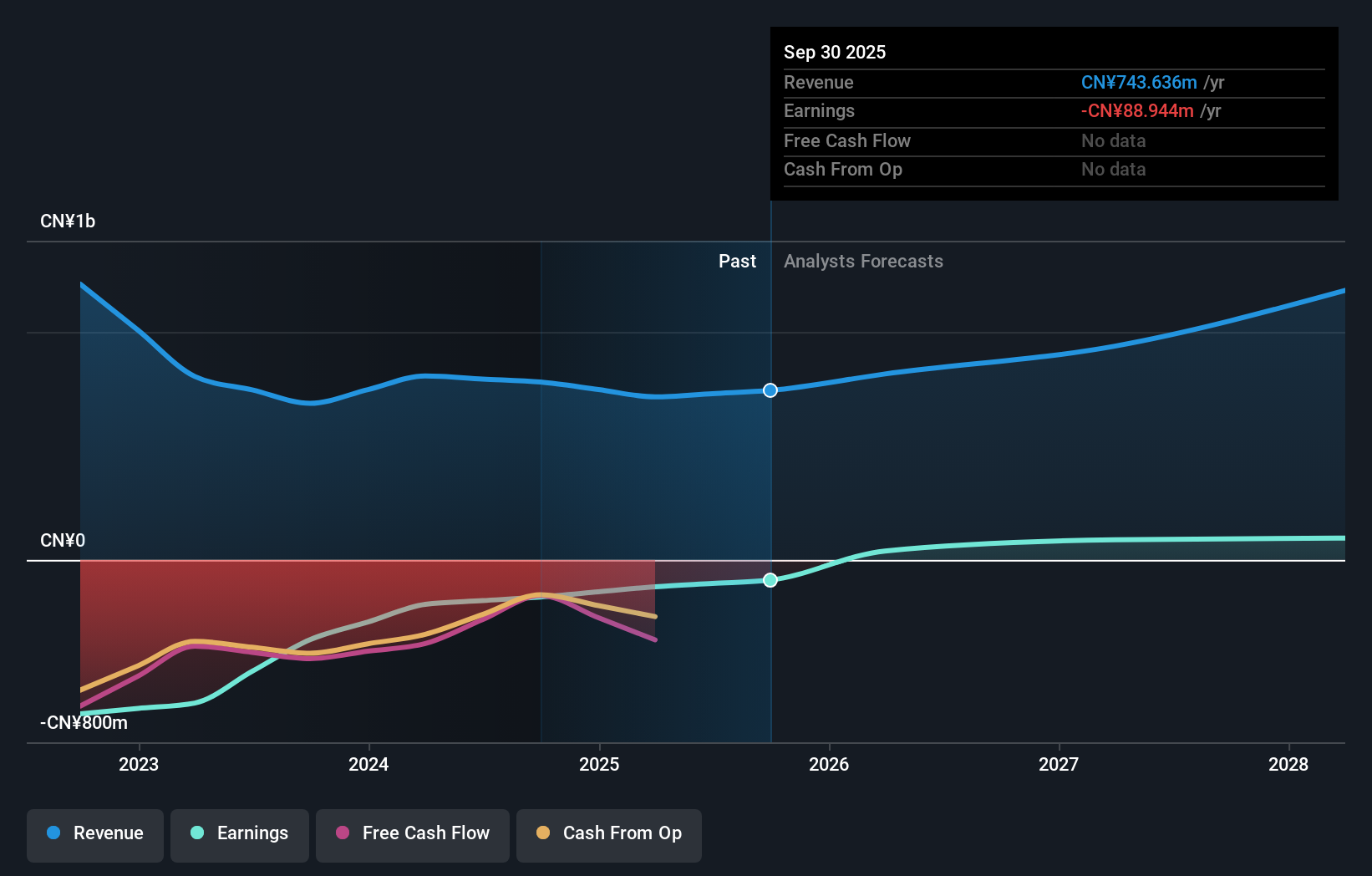
Task: Click the 2027 axis label on the timeline
Action: 1059,764
